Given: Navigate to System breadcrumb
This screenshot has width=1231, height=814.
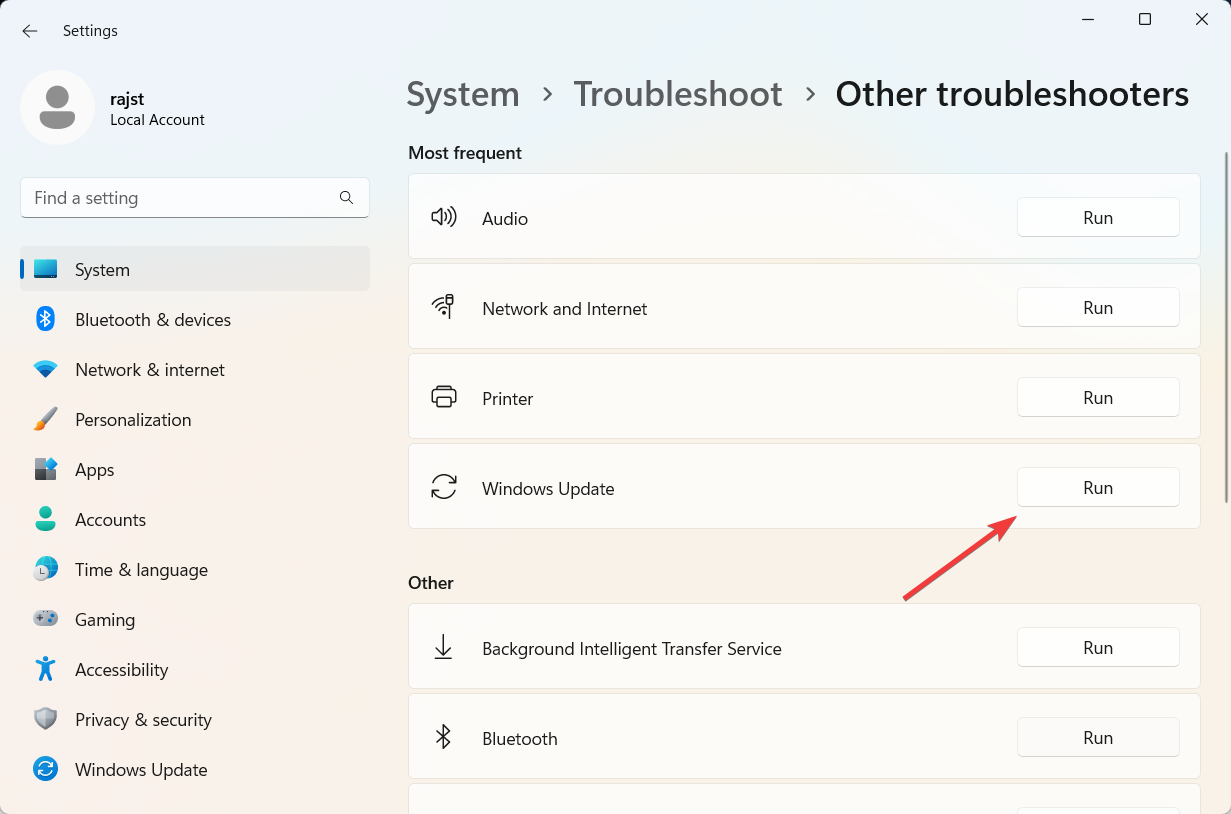Looking at the screenshot, I should pyautogui.click(x=463, y=94).
